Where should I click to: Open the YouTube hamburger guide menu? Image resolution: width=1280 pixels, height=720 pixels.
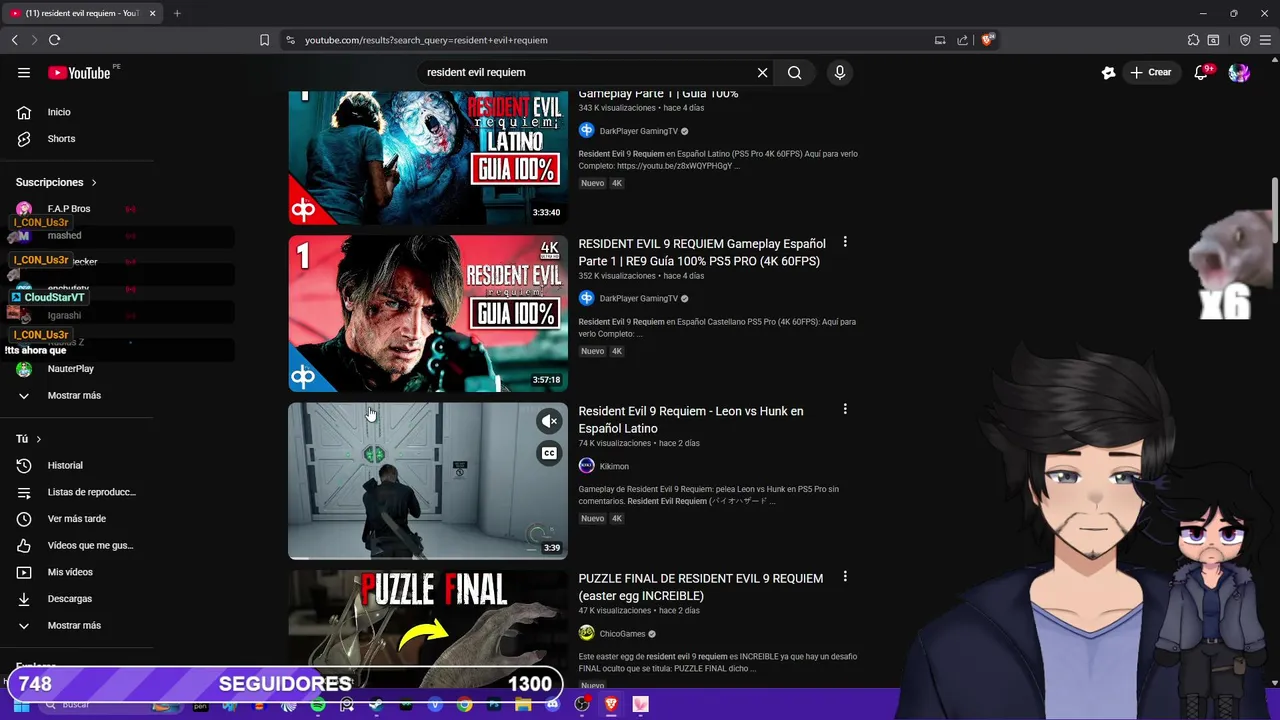click(24, 72)
